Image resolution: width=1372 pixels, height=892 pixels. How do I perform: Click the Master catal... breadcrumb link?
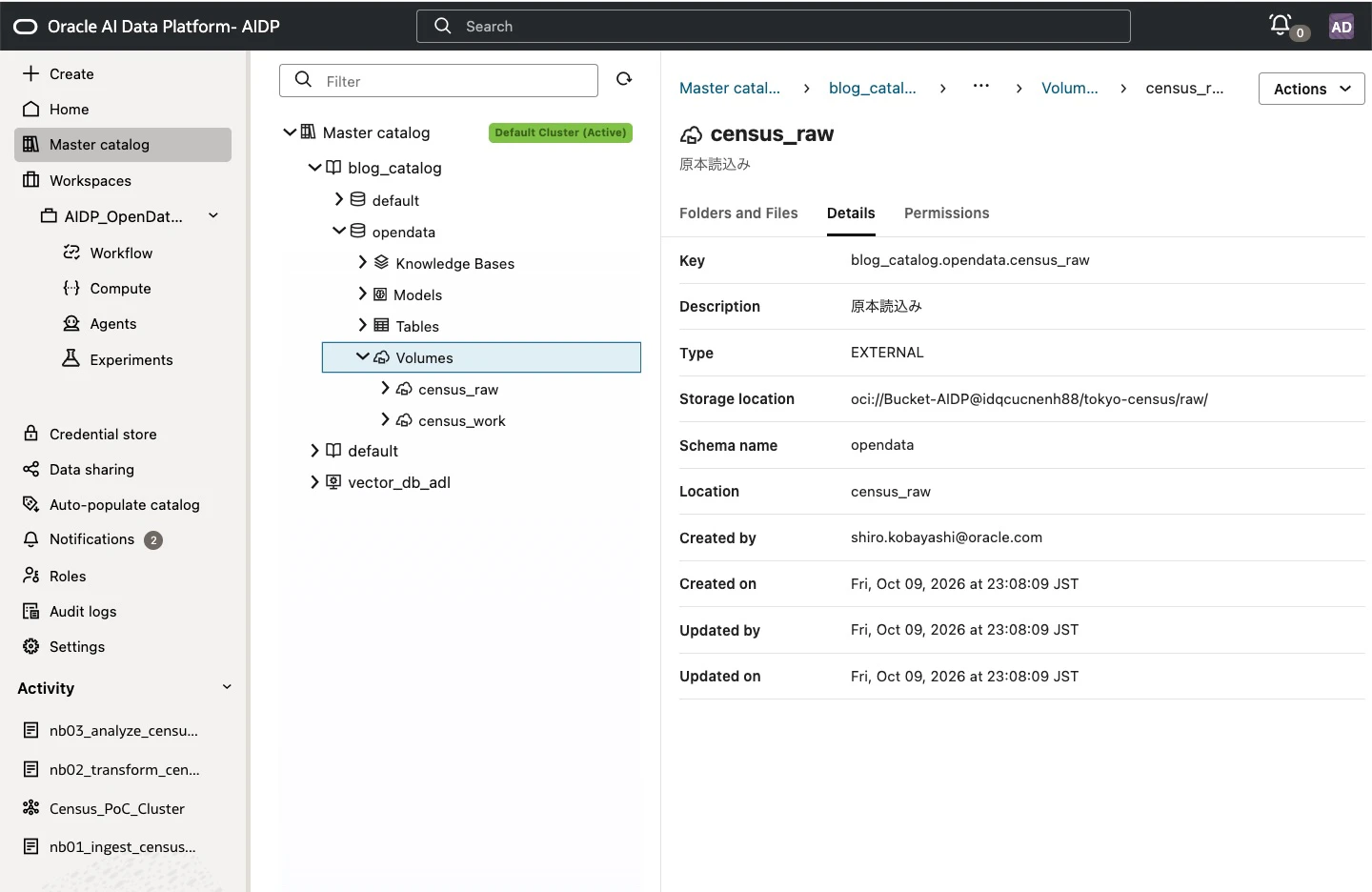coord(730,88)
